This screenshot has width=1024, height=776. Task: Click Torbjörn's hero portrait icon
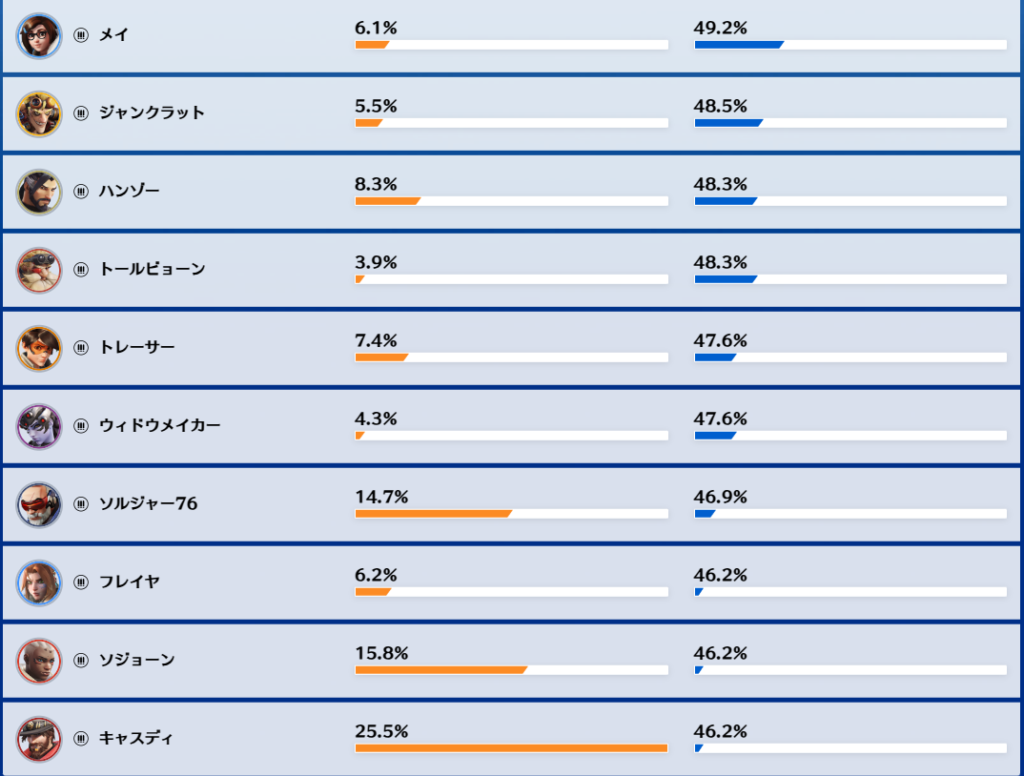pyautogui.click(x=39, y=269)
